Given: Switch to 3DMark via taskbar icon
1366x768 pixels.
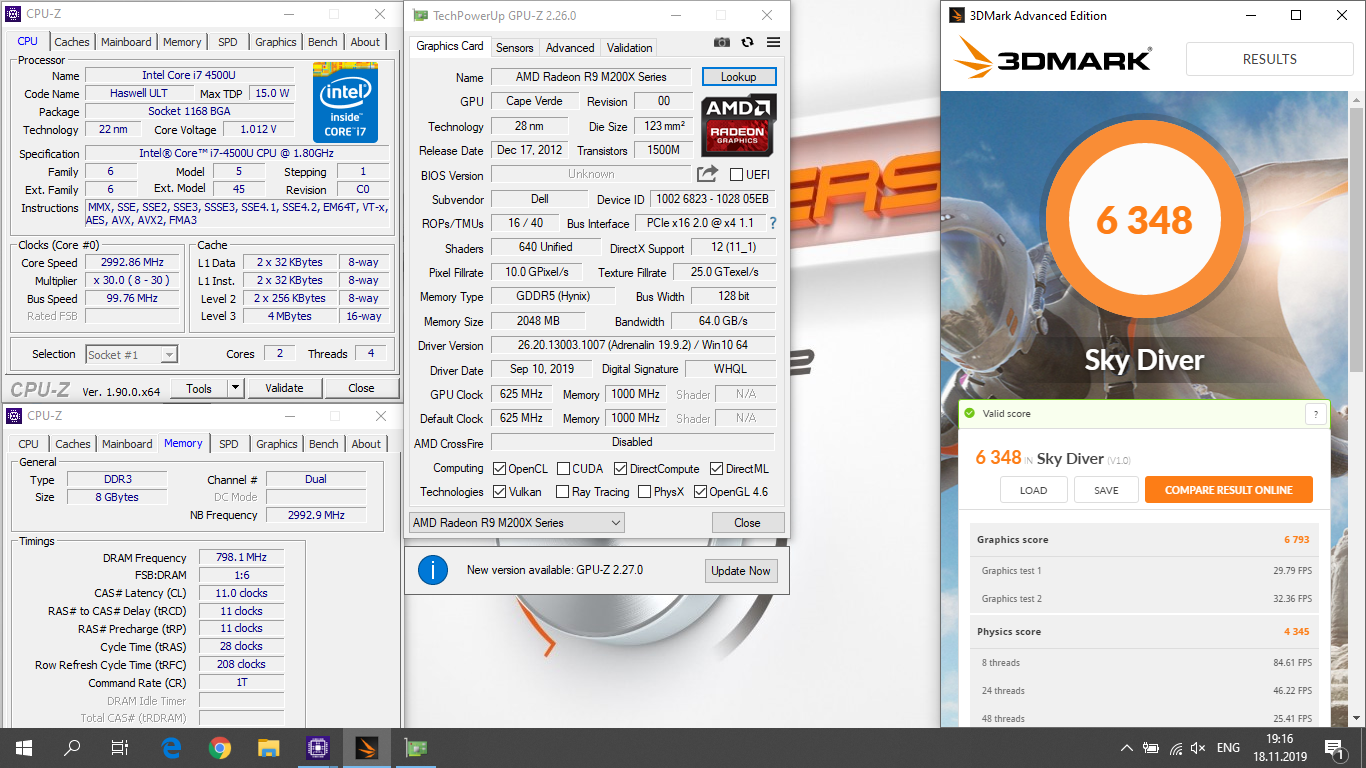Looking at the screenshot, I should pyautogui.click(x=366, y=747).
